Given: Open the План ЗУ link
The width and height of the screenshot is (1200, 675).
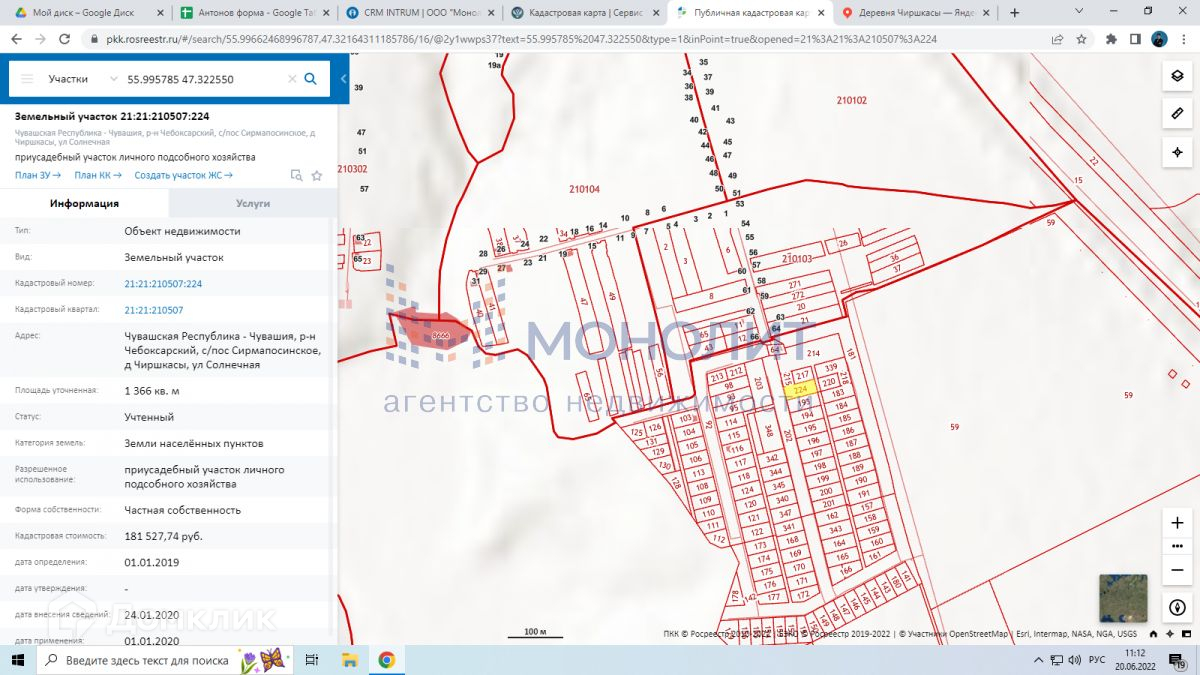Looking at the screenshot, I should click(x=38, y=175).
